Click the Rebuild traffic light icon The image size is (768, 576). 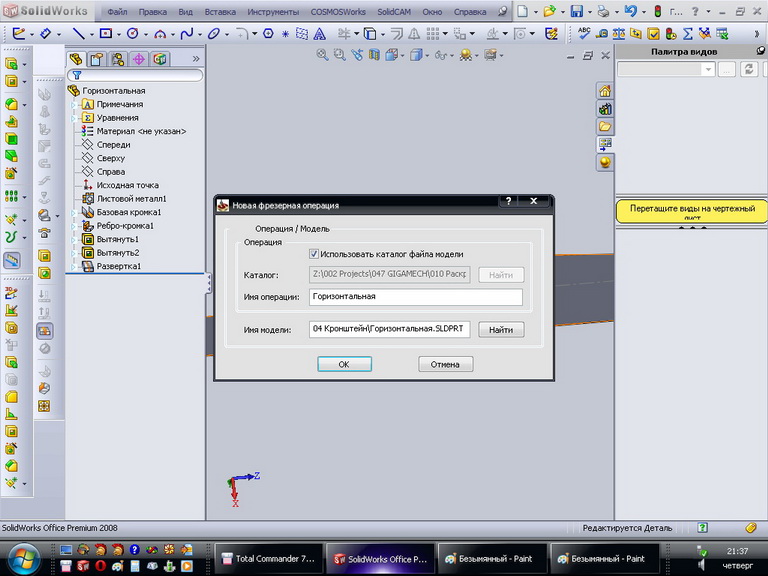tap(658, 11)
